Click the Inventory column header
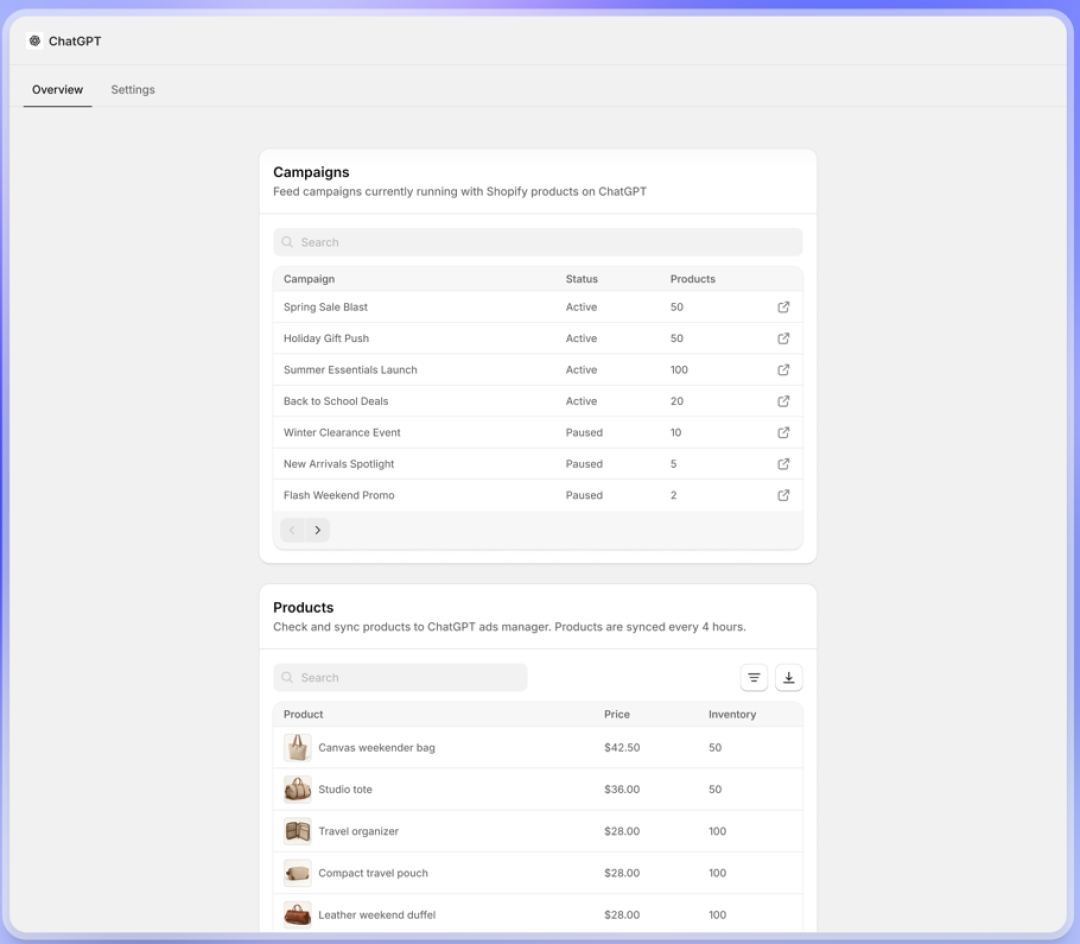Viewport: 1080px width, 944px height. pyautogui.click(x=732, y=714)
